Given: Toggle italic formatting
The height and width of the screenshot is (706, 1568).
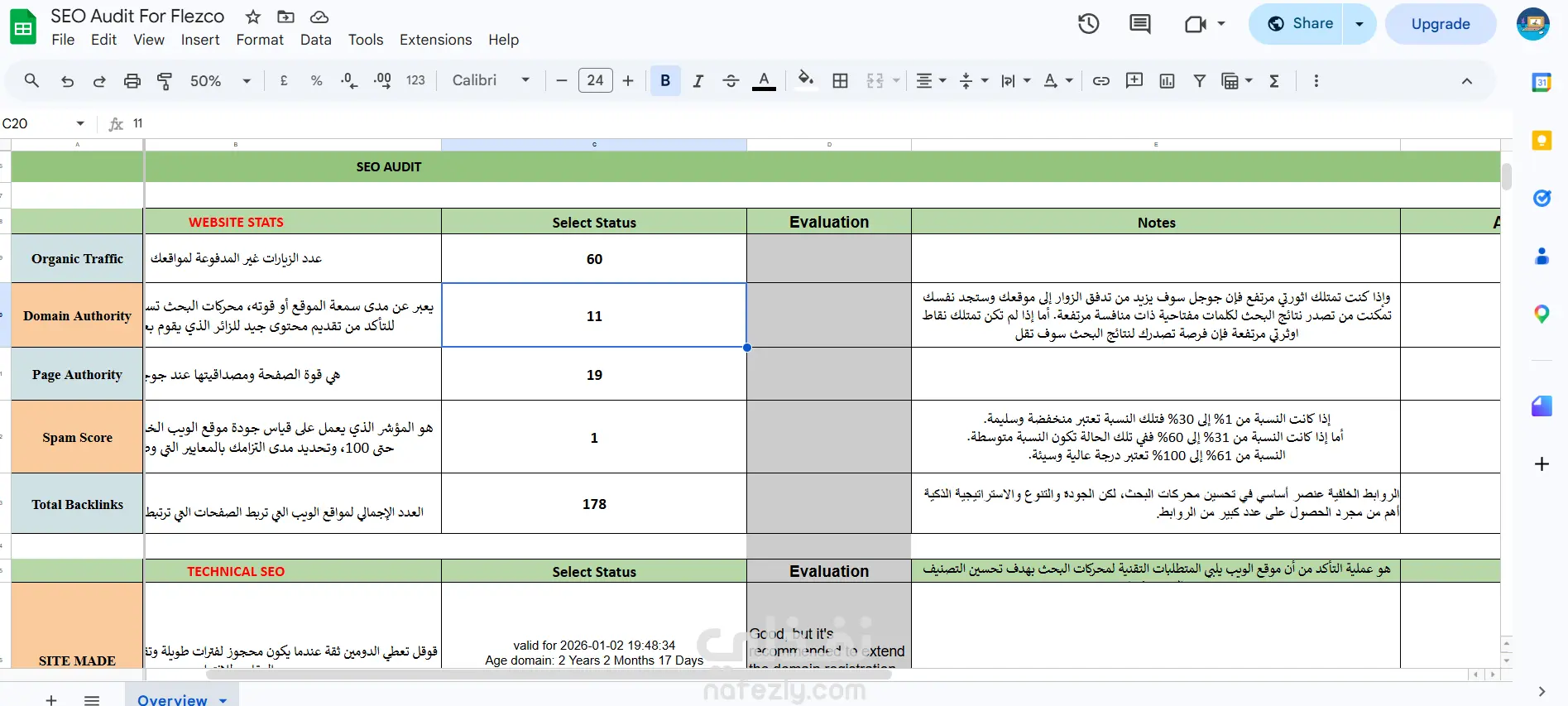Looking at the screenshot, I should click(x=698, y=80).
